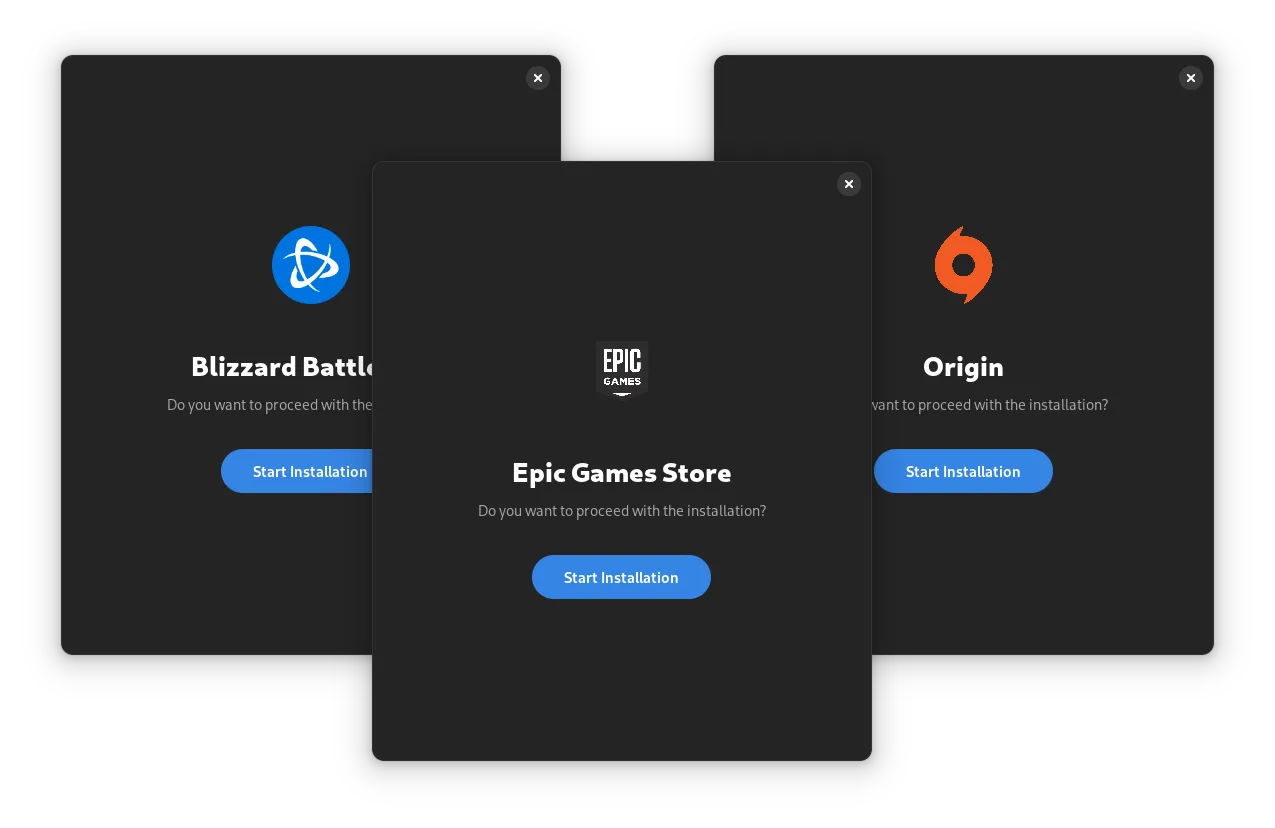This screenshot has height=828, width=1275.
Task: Click the Epic Games shield logo
Action: click(x=622, y=369)
